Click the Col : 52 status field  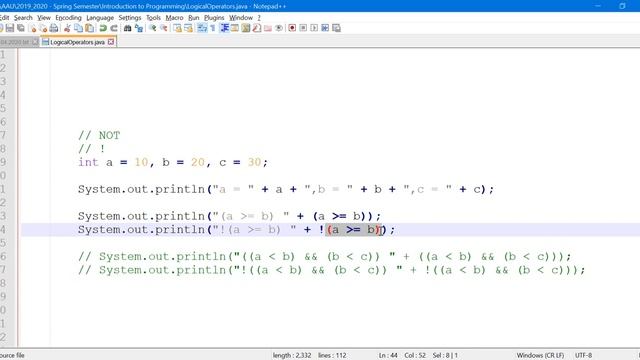pyautogui.click(x=415, y=356)
